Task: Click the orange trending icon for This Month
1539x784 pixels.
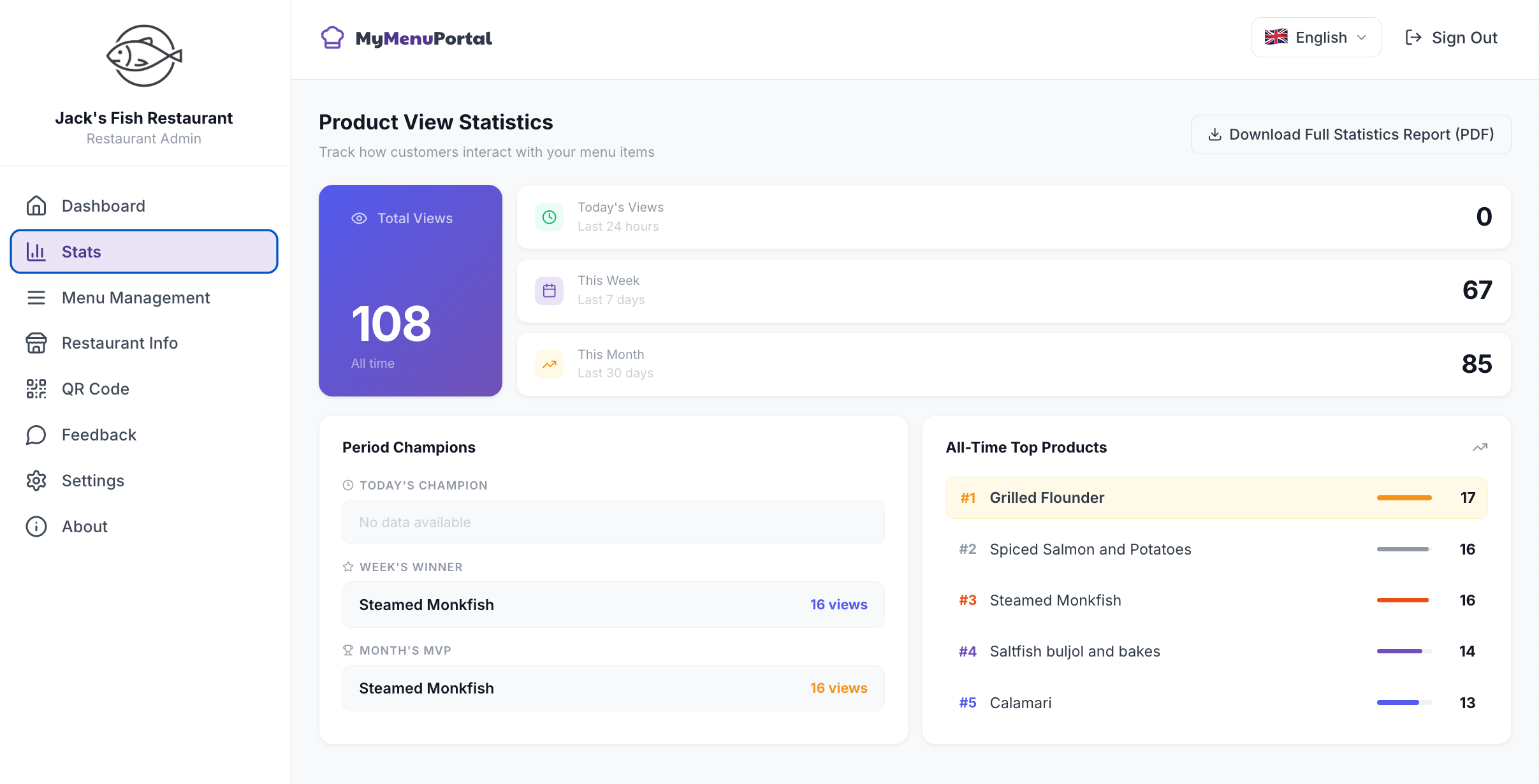Action: (x=549, y=364)
